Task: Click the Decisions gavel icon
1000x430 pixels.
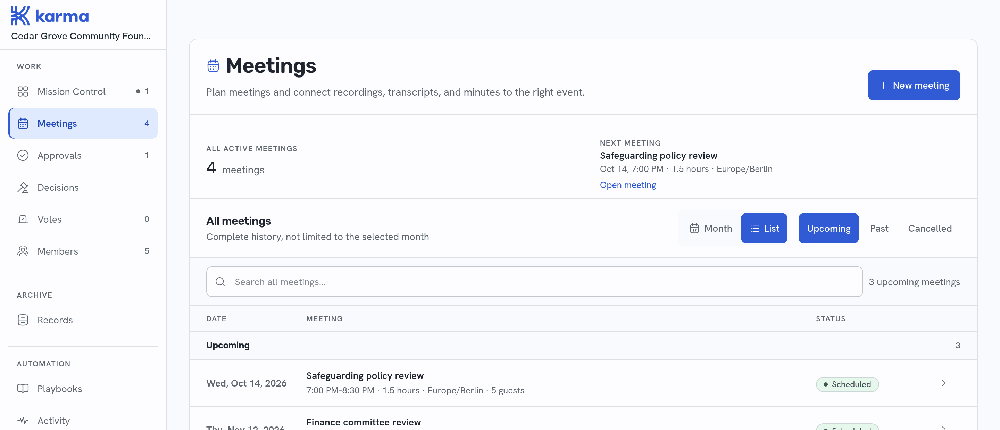Action: (23, 187)
